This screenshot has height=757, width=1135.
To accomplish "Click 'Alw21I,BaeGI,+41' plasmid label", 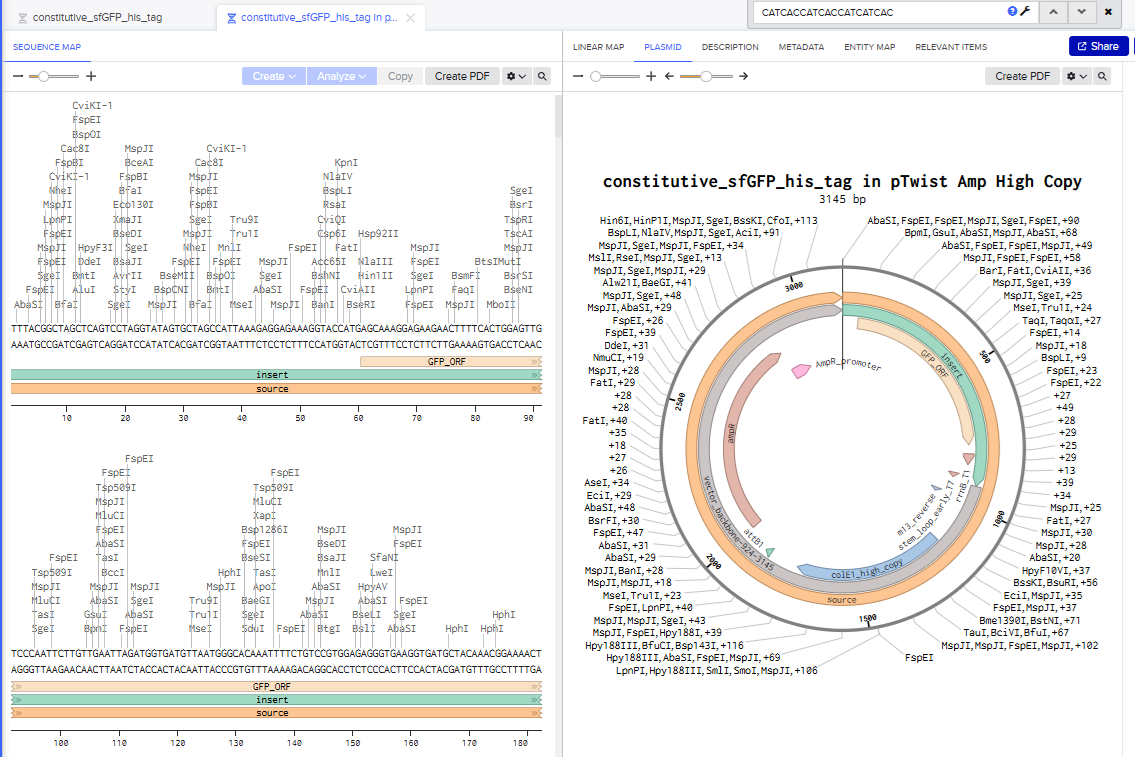I will click(x=647, y=283).
